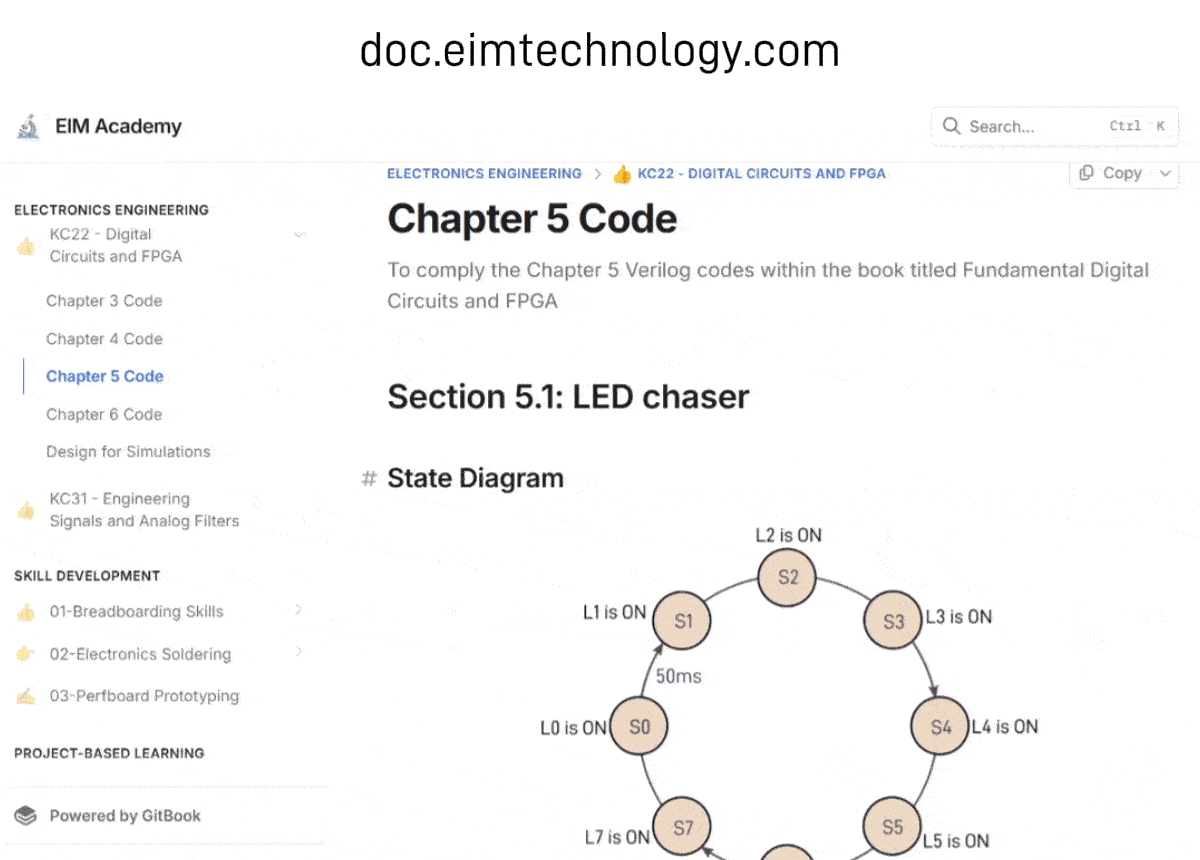Screen dimensions: 1200x860
Task: Go to Chapter 6 Code in sidebar
Action: [x=104, y=414]
